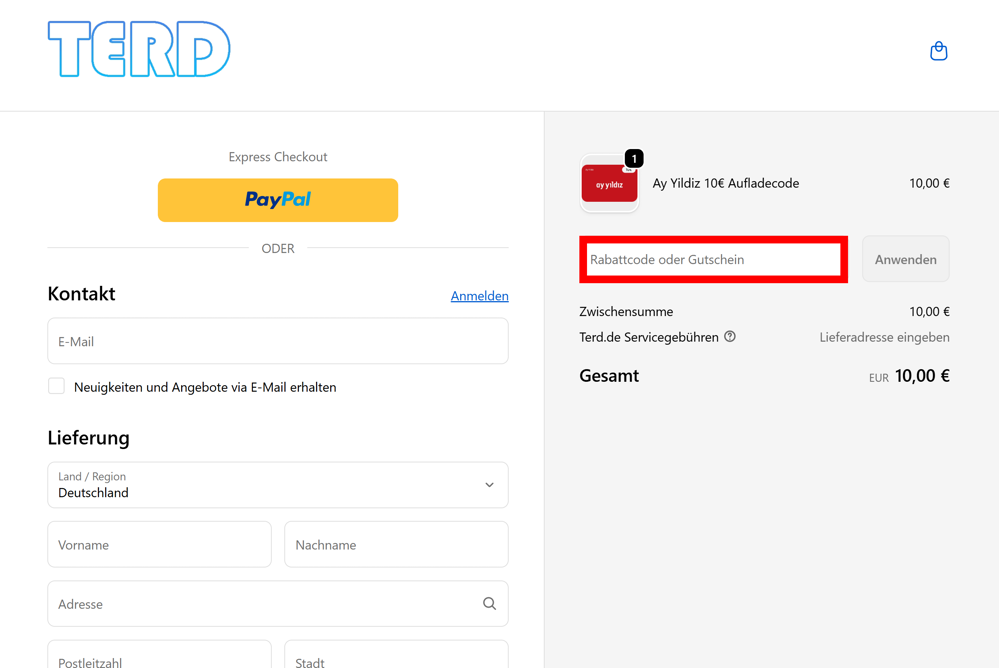Pay with the PayPal express button

coord(278,200)
